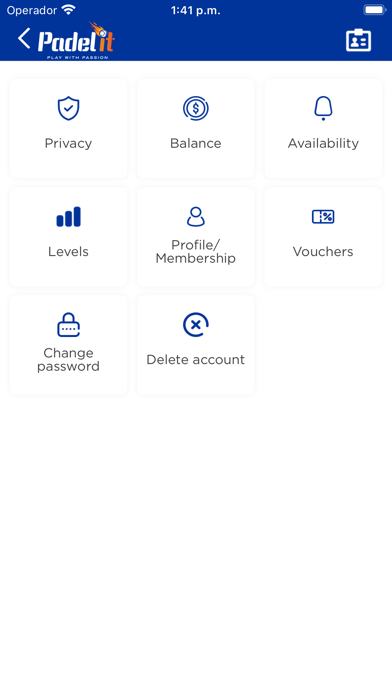
Task: Tap the back arrow in header
Action: tap(24, 38)
